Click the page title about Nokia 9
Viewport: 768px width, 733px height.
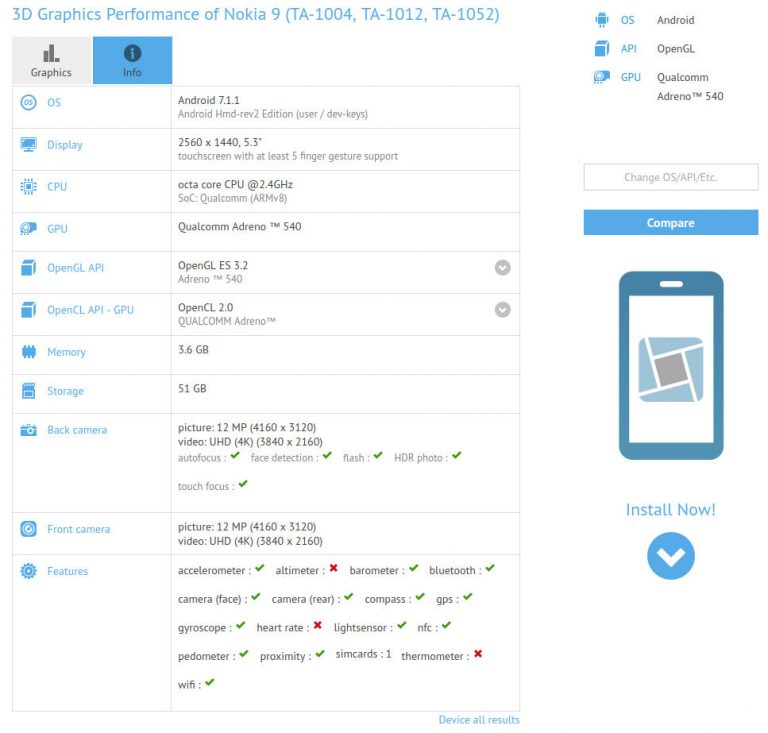pyautogui.click(x=256, y=14)
